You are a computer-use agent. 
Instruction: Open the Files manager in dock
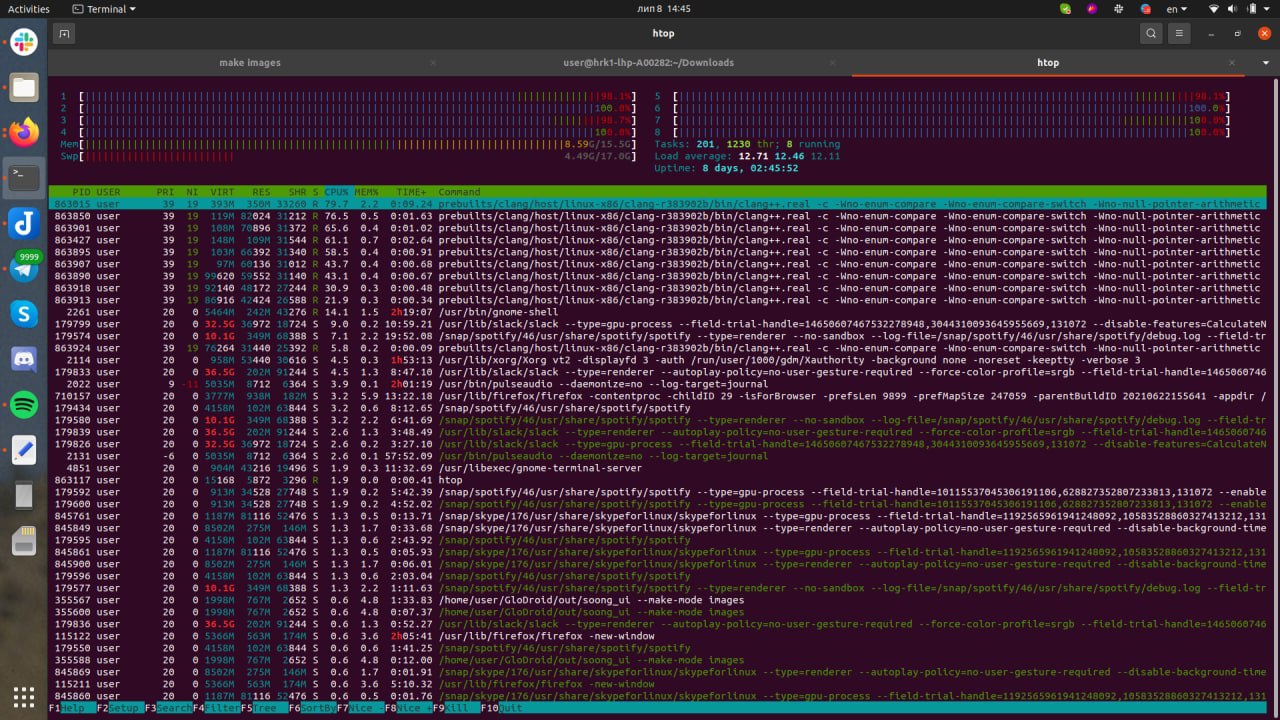click(24, 87)
